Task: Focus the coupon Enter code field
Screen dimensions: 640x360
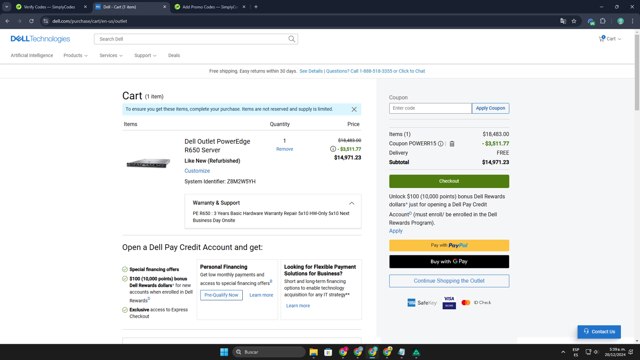Action: [430, 108]
